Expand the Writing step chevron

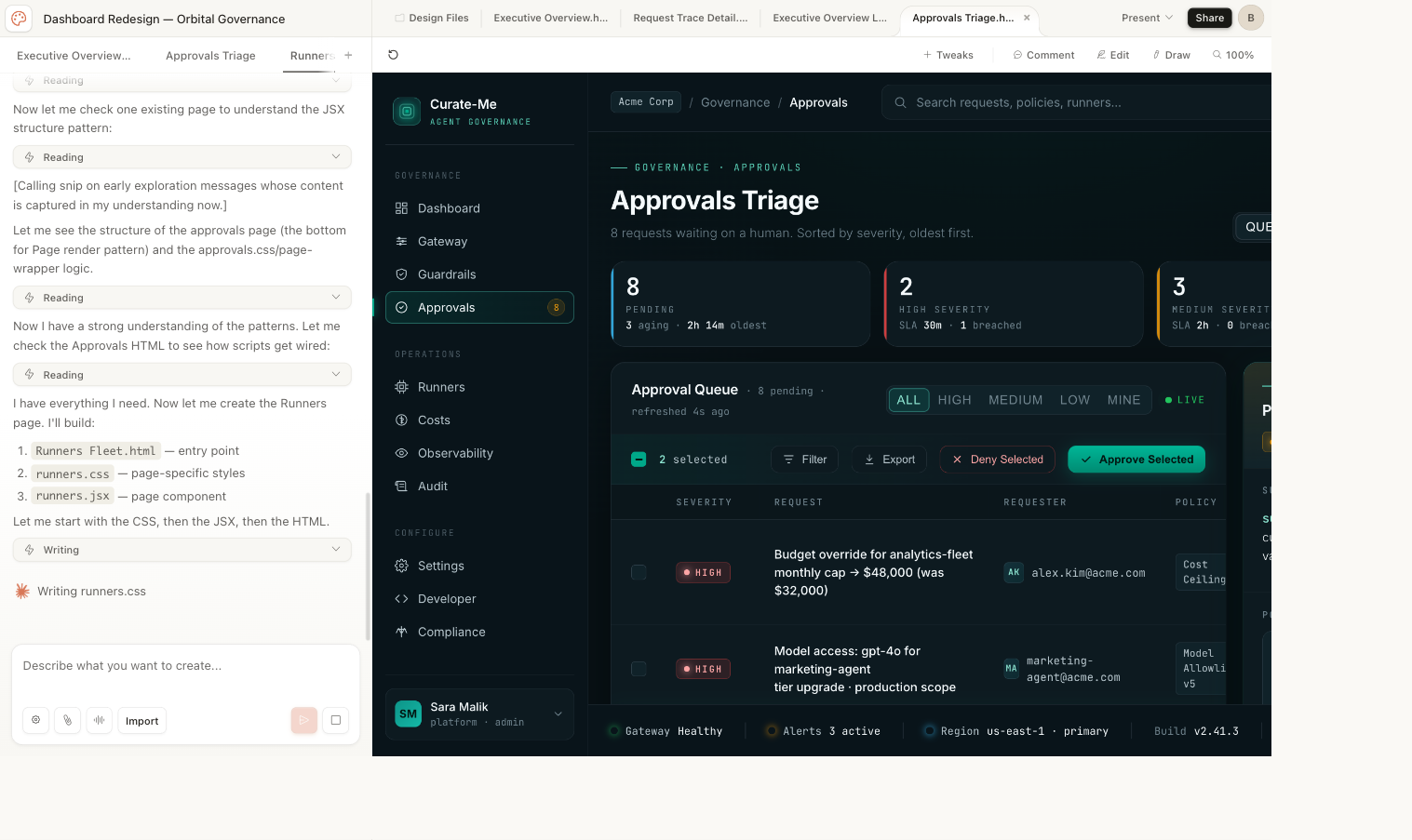[x=336, y=550]
